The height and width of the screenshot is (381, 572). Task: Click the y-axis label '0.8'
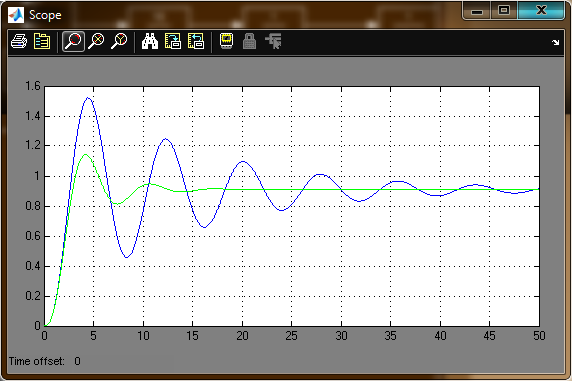(x=33, y=206)
